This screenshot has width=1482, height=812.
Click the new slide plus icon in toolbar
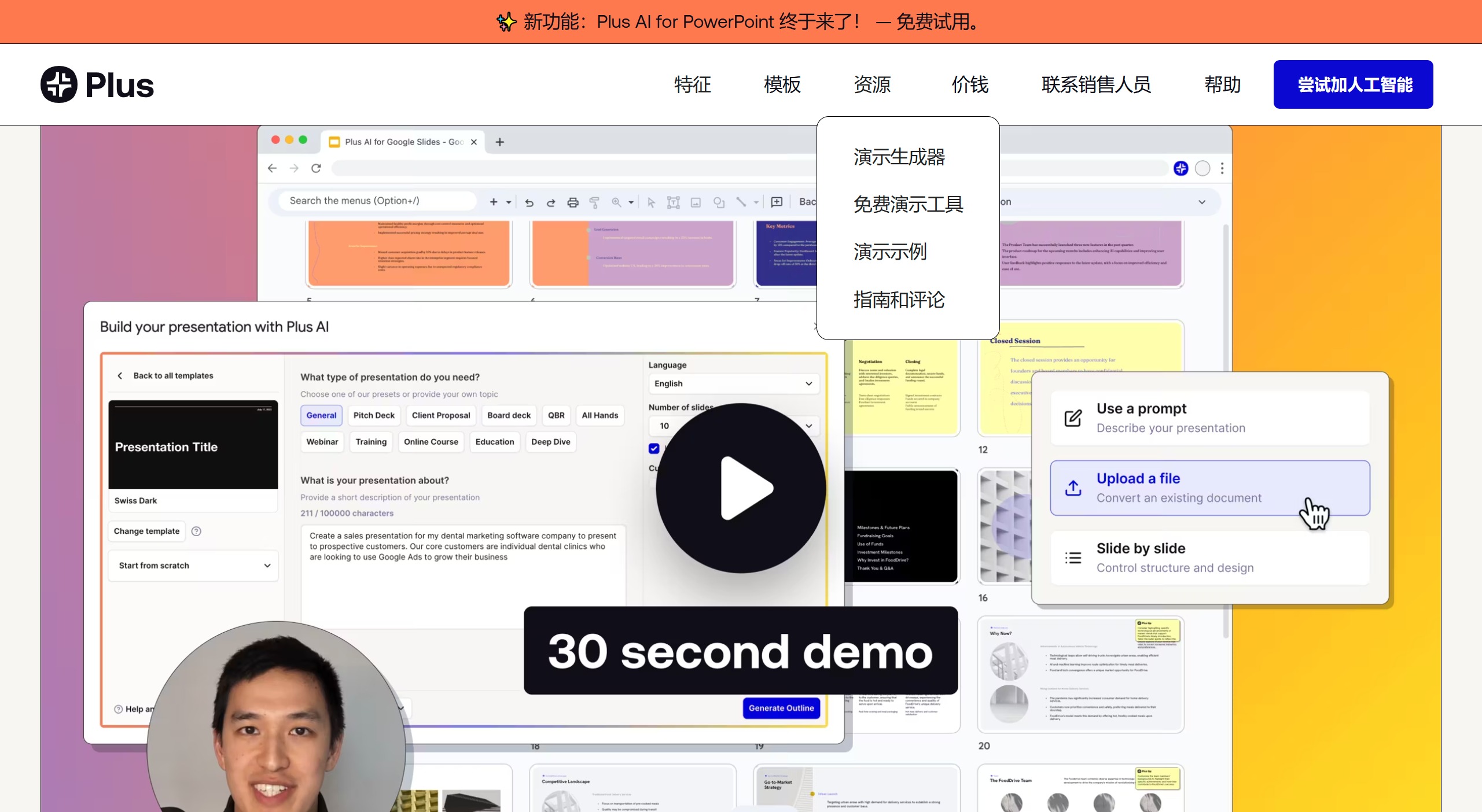[x=494, y=202]
